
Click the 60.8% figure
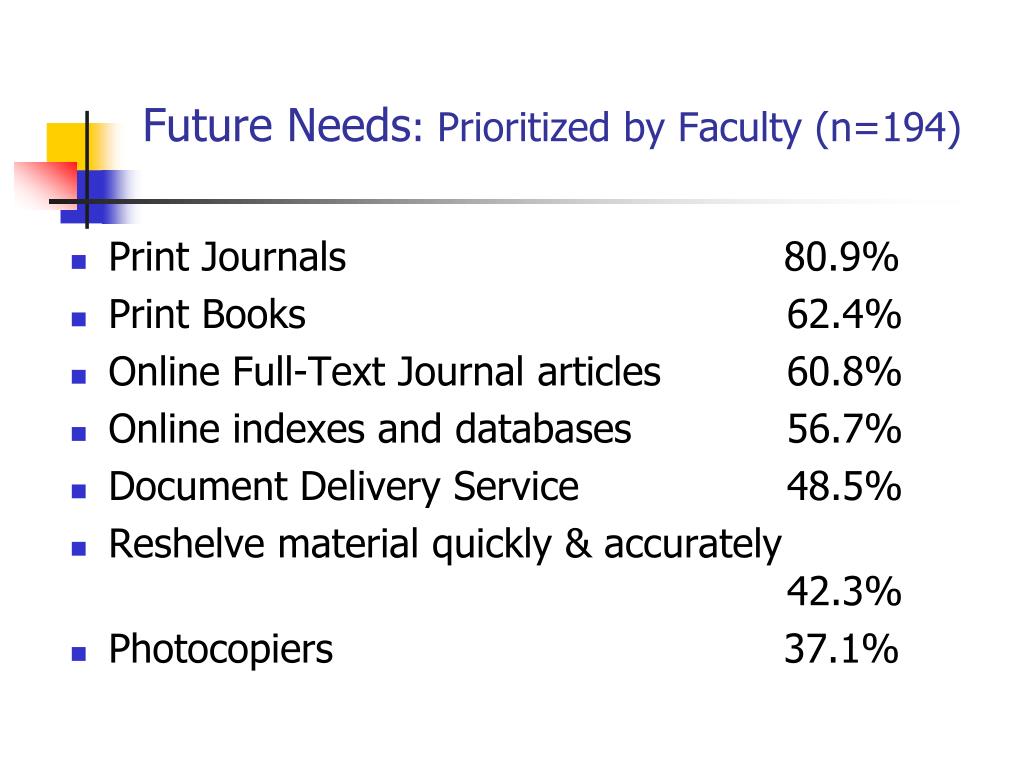coord(844,372)
